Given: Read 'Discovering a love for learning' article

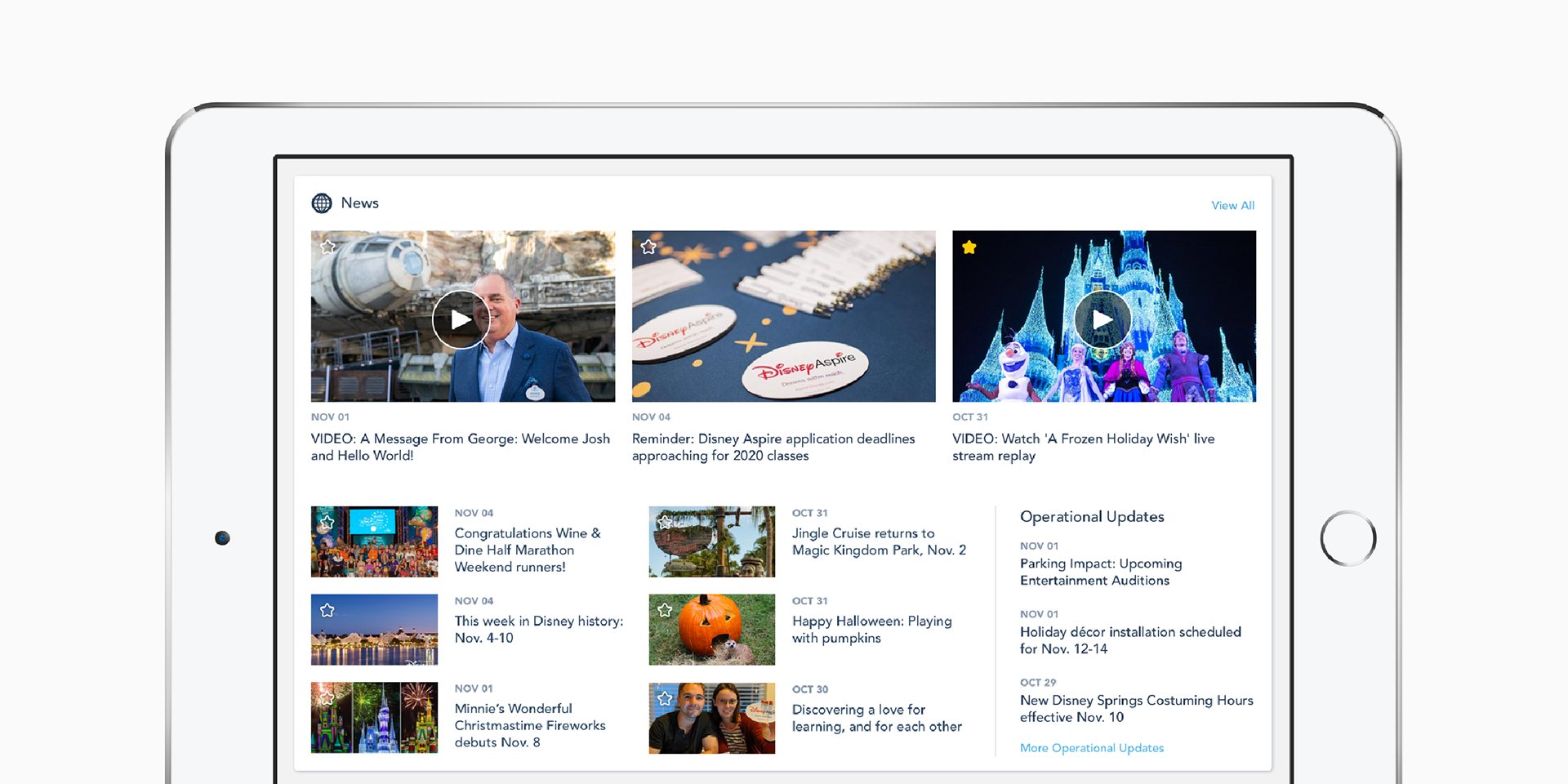Looking at the screenshot, I should coord(877,718).
